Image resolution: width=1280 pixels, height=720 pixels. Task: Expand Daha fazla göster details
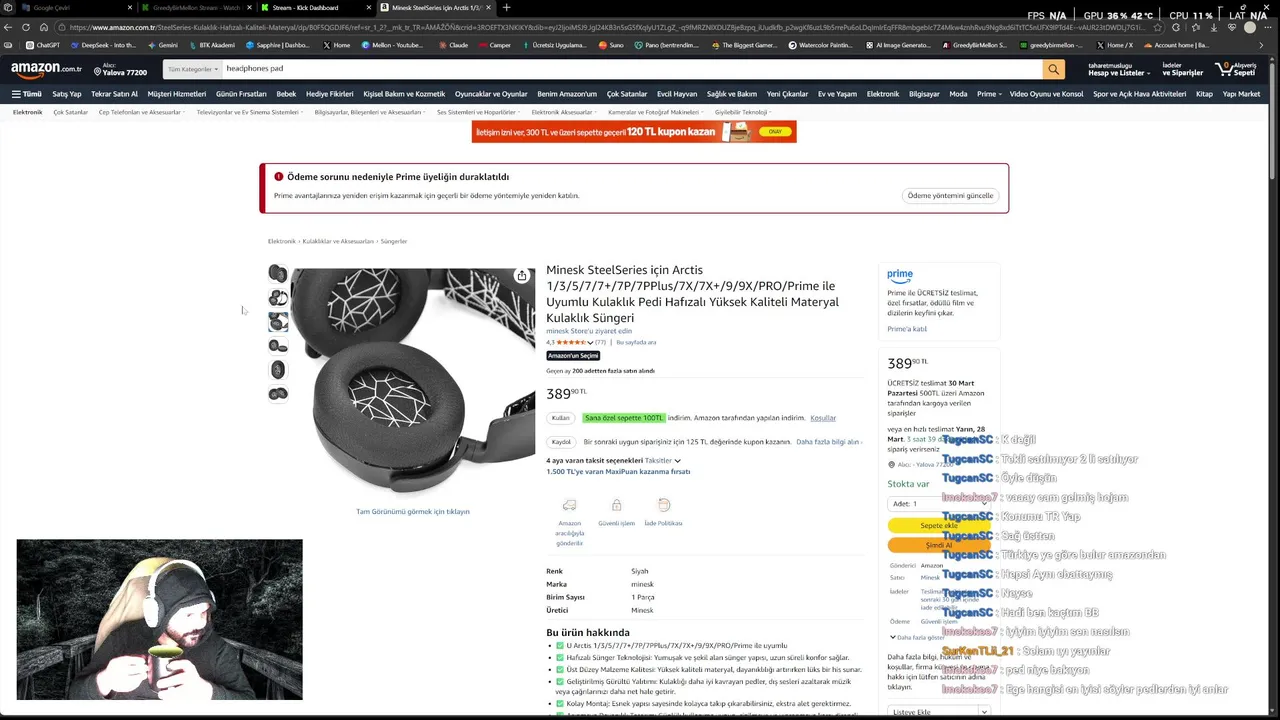pyautogui.click(x=917, y=637)
